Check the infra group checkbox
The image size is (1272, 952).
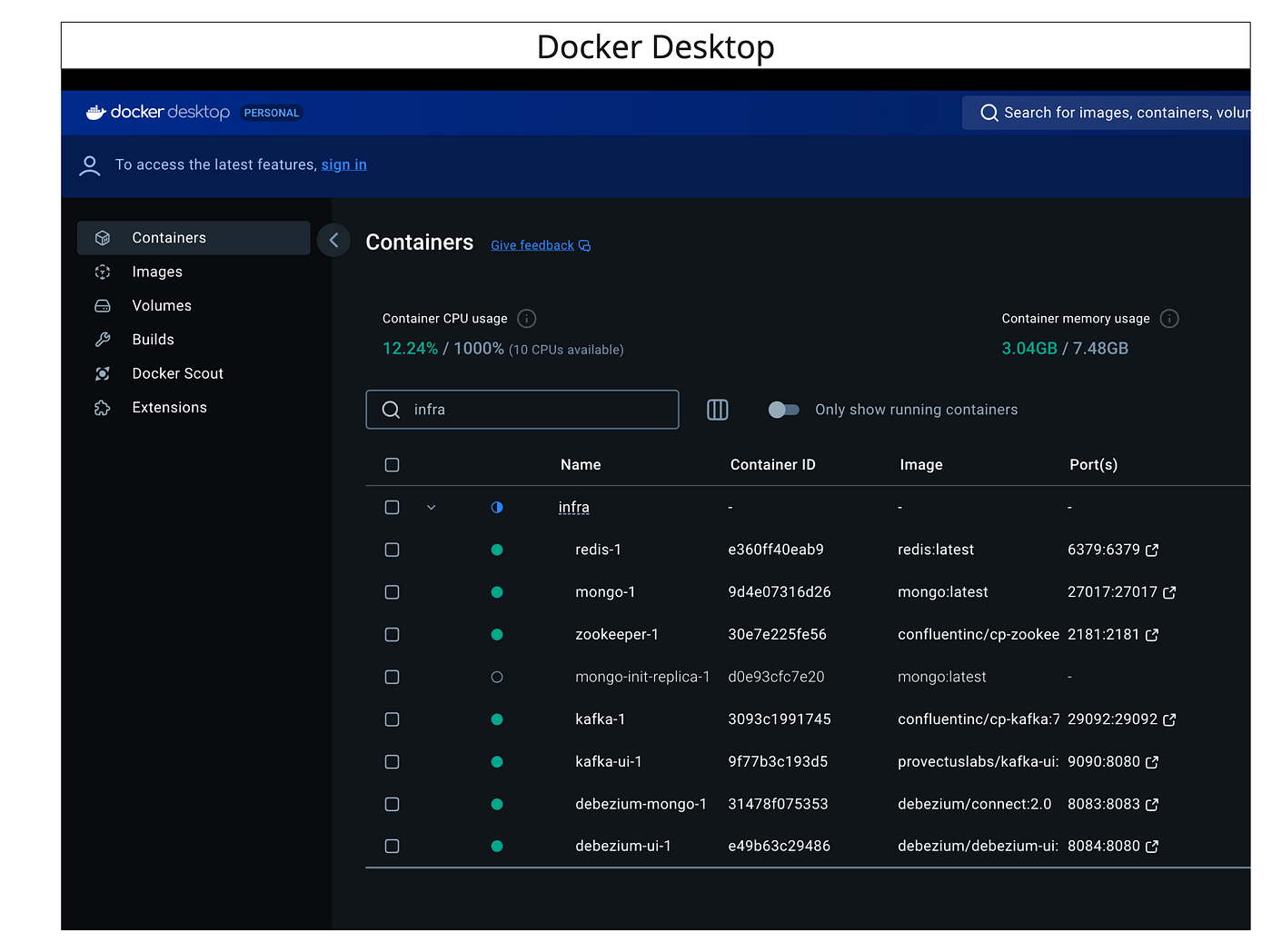click(393, 508)
